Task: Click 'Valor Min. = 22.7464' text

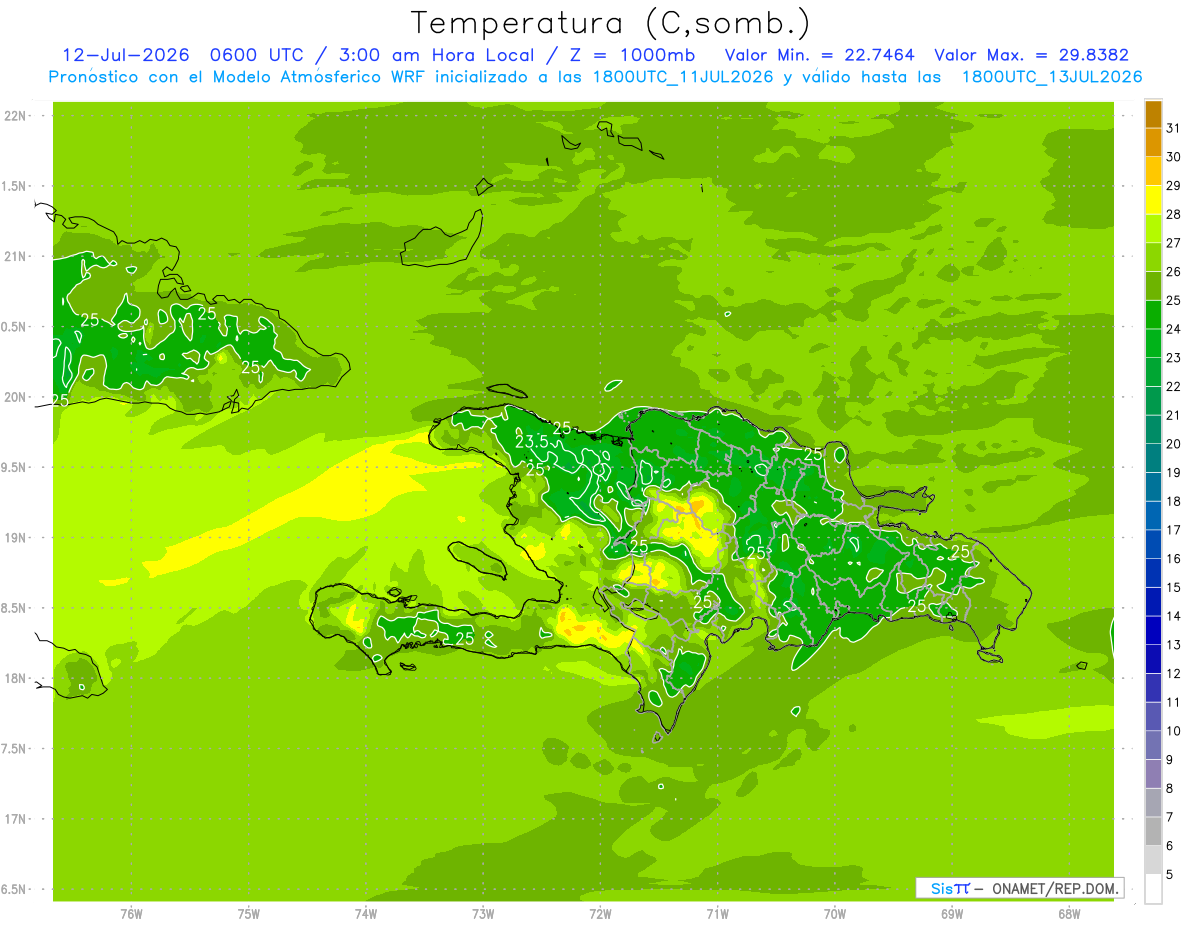Action: [x=820, y=55]
